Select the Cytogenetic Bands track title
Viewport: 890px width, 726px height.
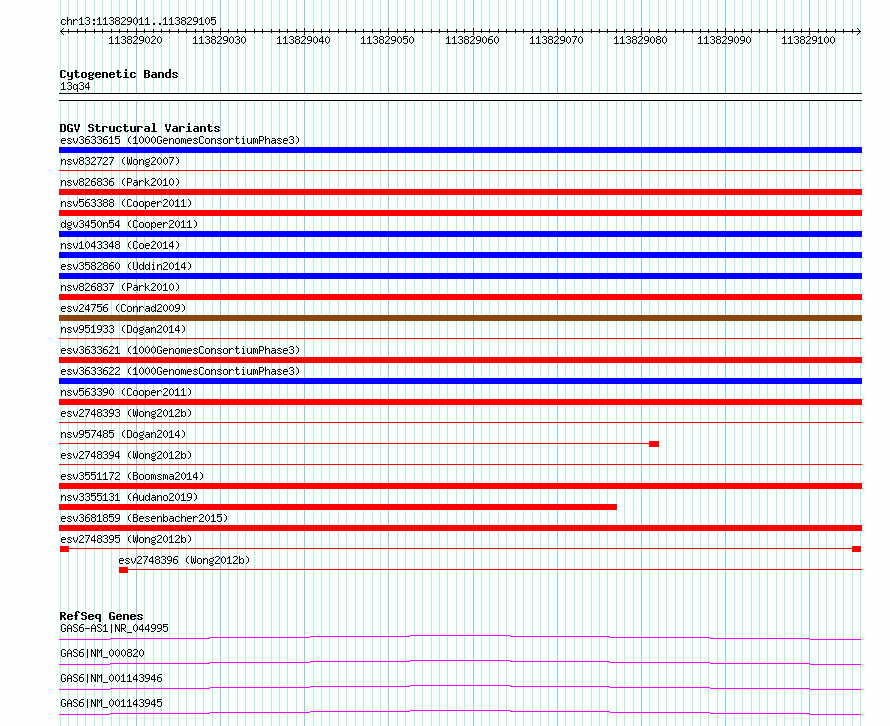[119, 74]
